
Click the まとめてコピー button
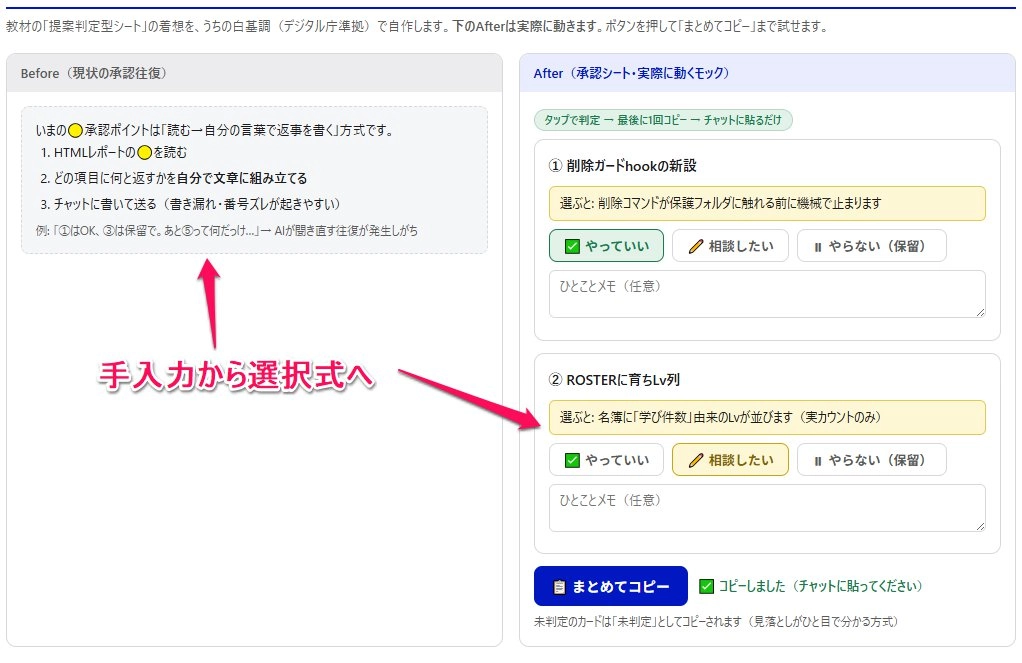tap(611, 586)
